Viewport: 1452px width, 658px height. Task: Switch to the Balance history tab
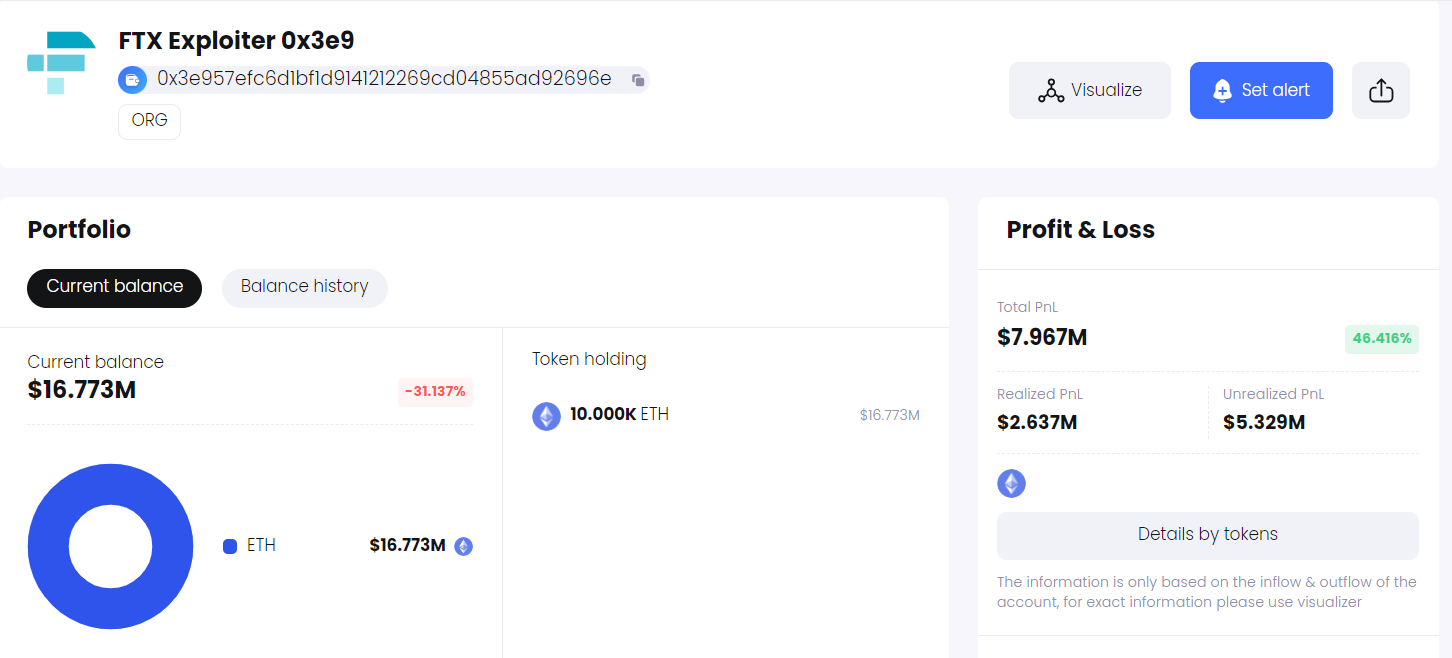pyautogui.click(x=305, y=288)
